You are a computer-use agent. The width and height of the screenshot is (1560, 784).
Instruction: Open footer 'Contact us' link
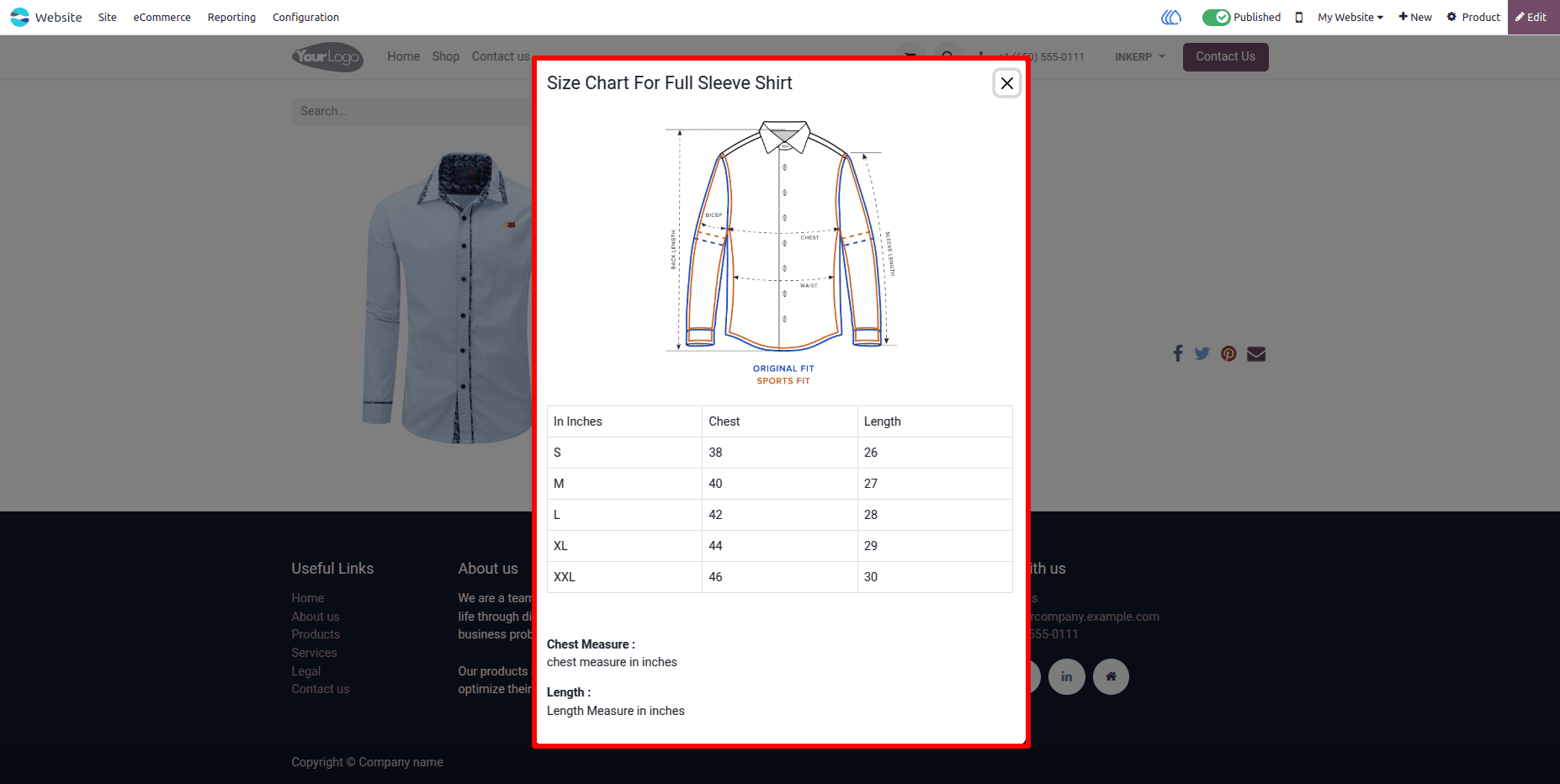(321, 689)
